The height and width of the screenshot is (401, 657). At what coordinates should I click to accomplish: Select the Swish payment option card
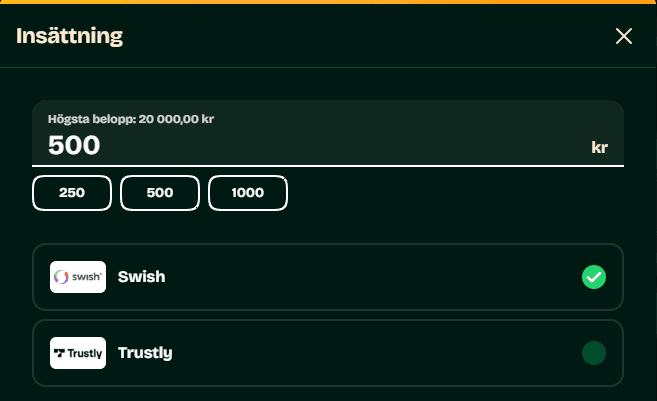click(x=328, y=277)
